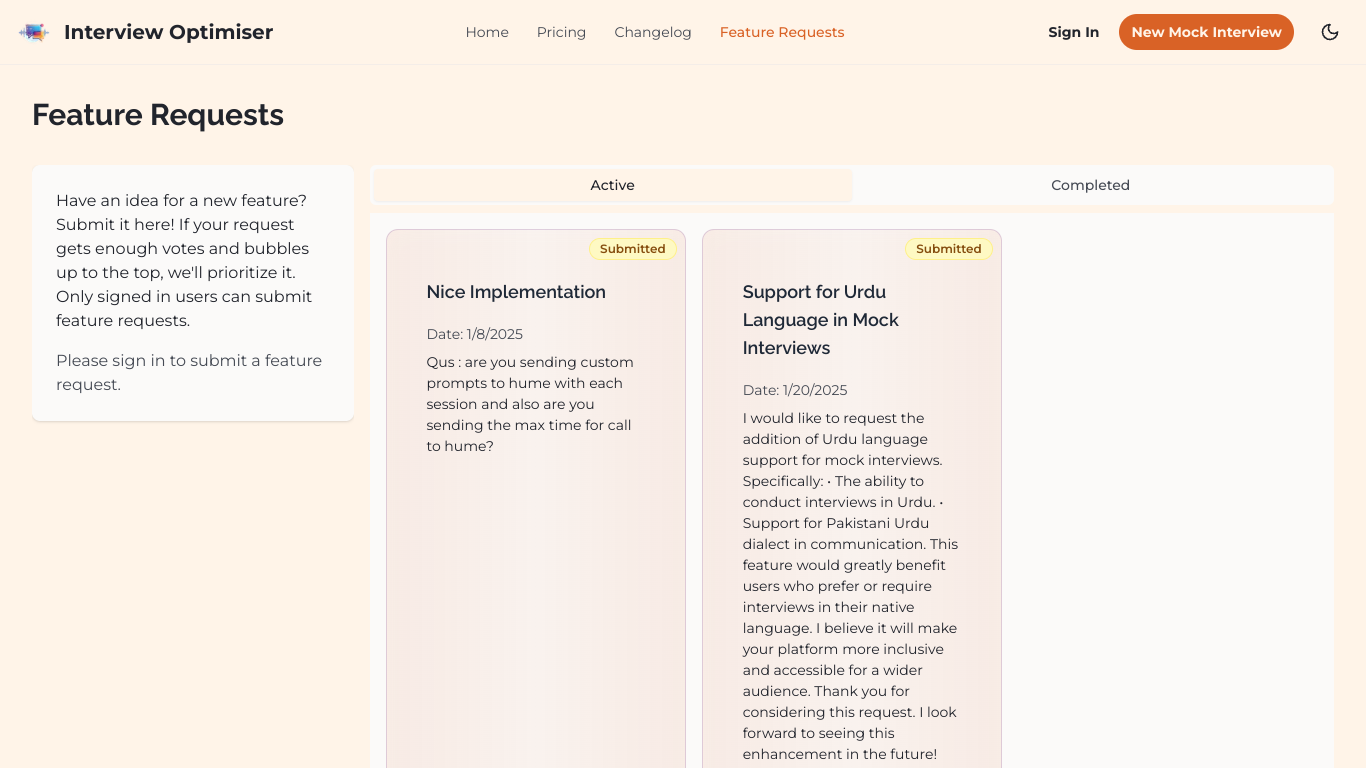Click the "Please sign in to submit" text
Image resolution: width=1366 pixels, height=768 pixels.
tap(189, 372)
